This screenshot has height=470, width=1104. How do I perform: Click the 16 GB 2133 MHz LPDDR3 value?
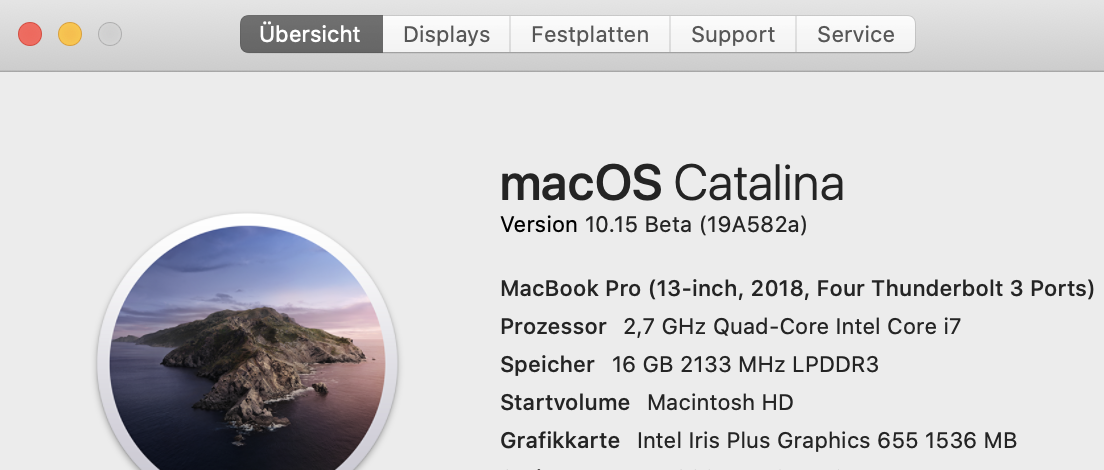(x=745, y=364)
